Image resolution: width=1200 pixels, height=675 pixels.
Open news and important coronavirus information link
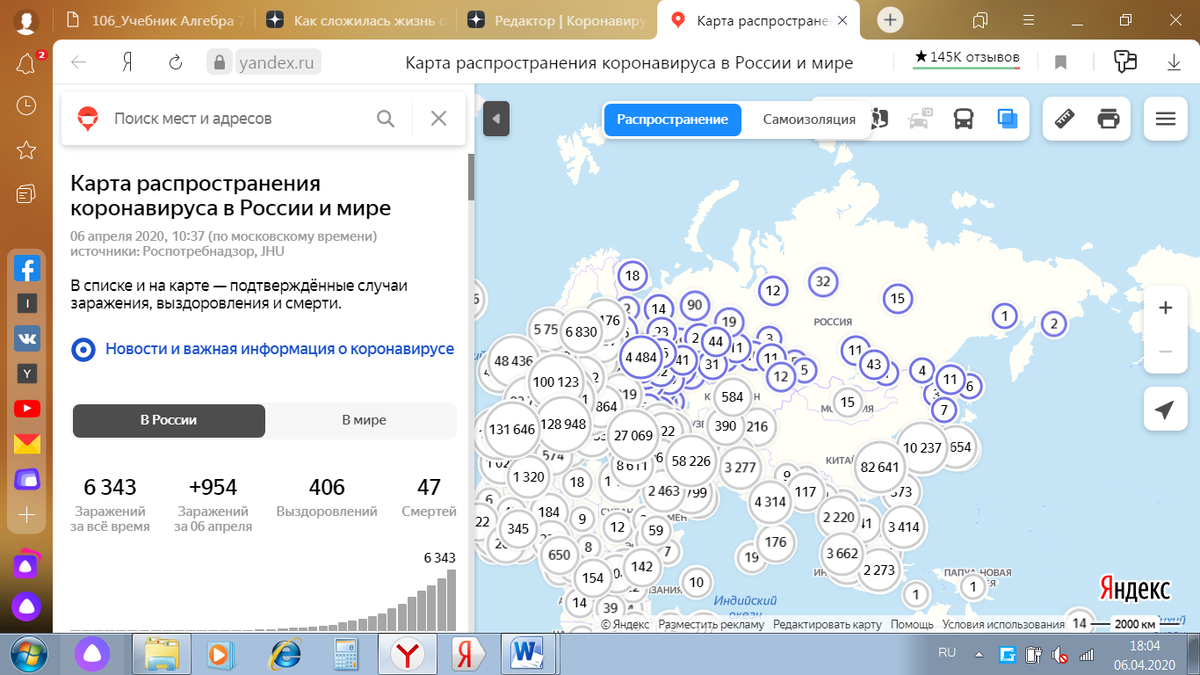click(279, 349)
